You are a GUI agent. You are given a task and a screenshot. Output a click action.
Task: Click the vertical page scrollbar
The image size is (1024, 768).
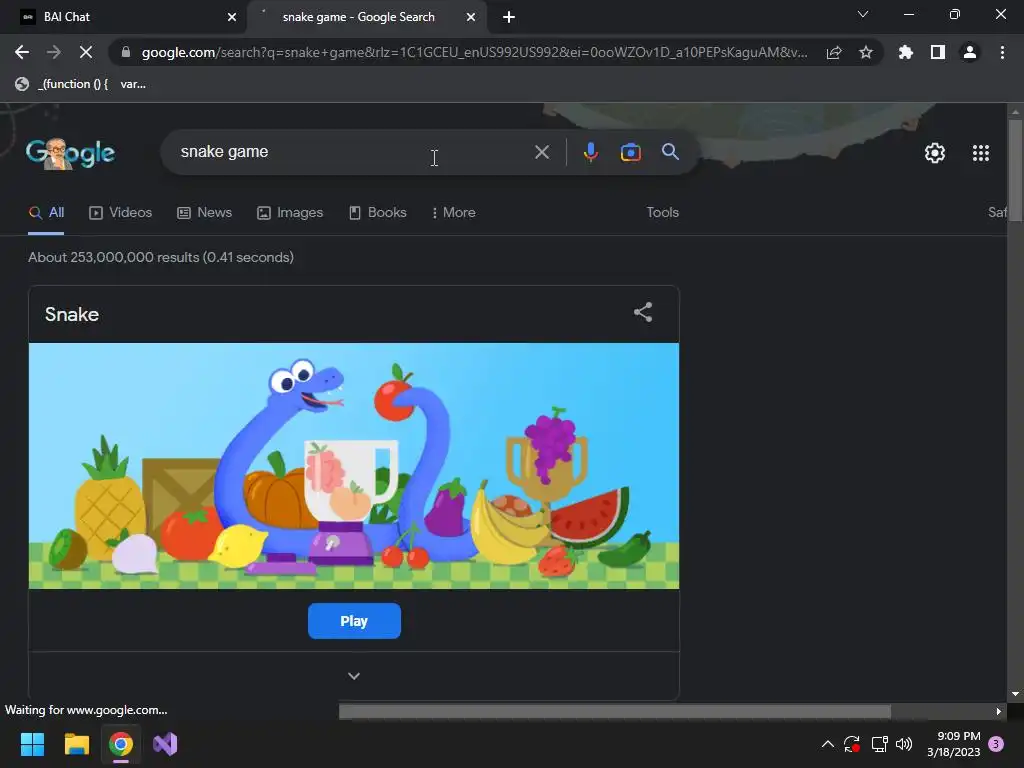click(x=1015, y=171)
